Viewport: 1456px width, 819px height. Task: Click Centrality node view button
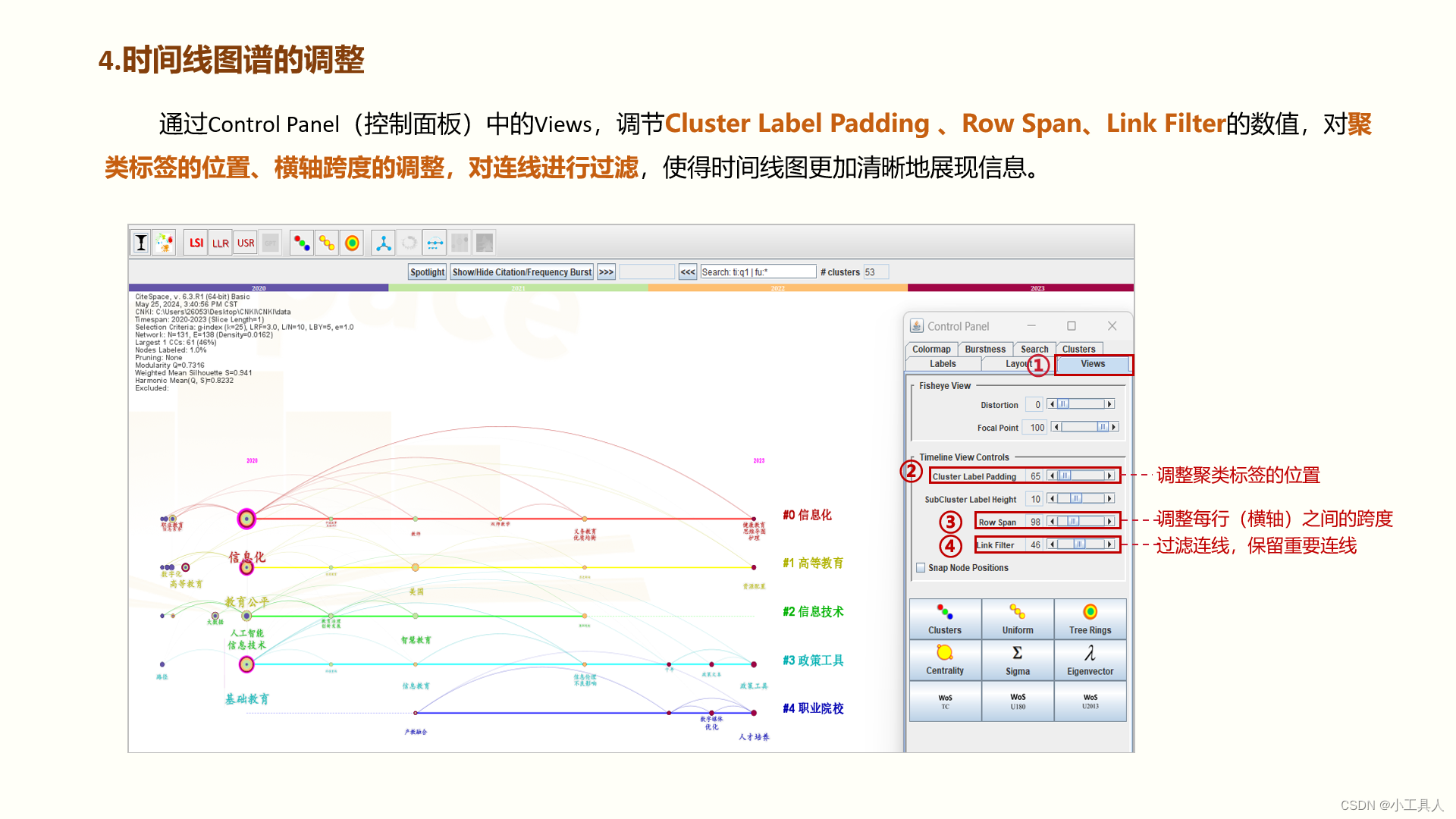[x=945, y=660]
